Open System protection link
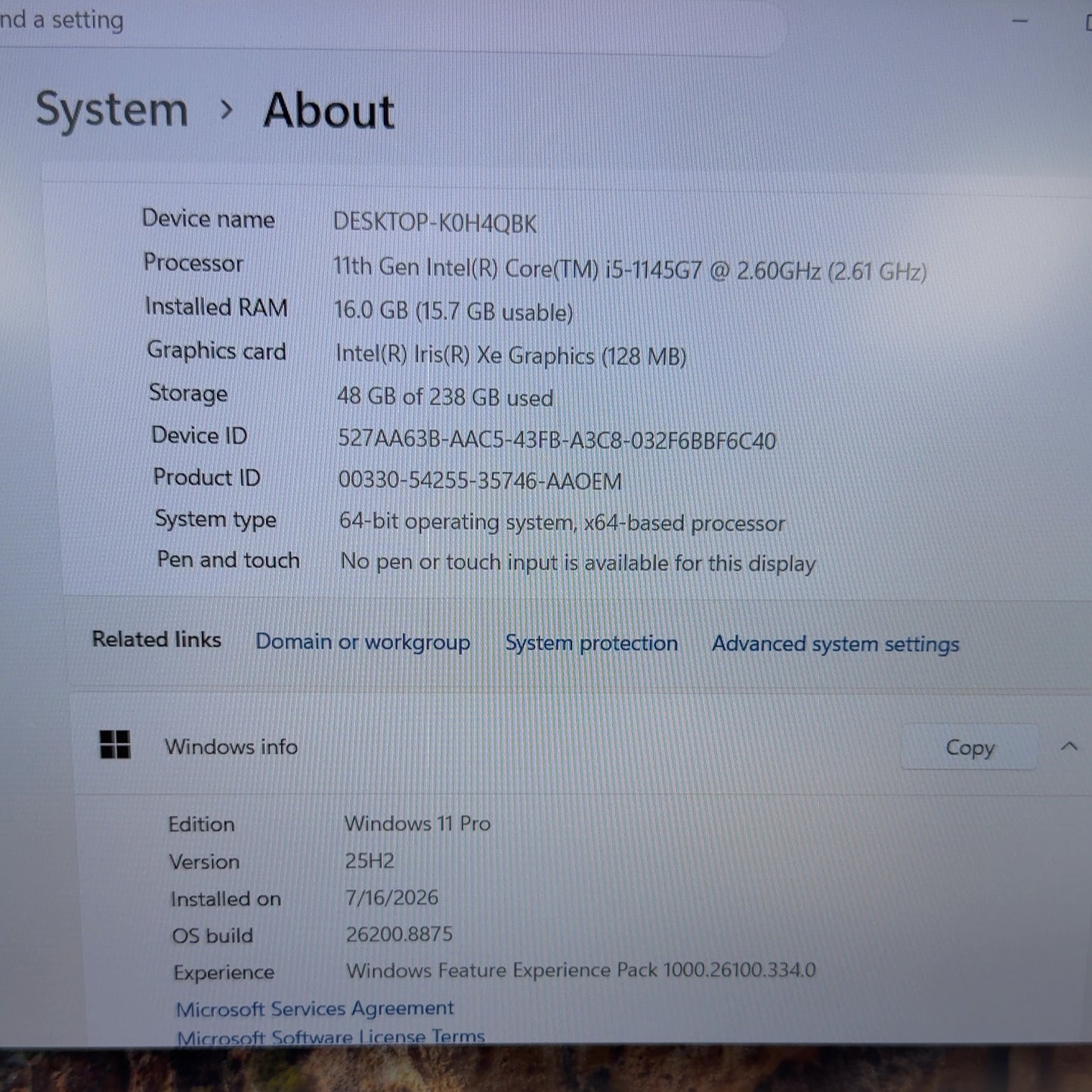This screenshot has width=1092, height=1092. [591, 643]
